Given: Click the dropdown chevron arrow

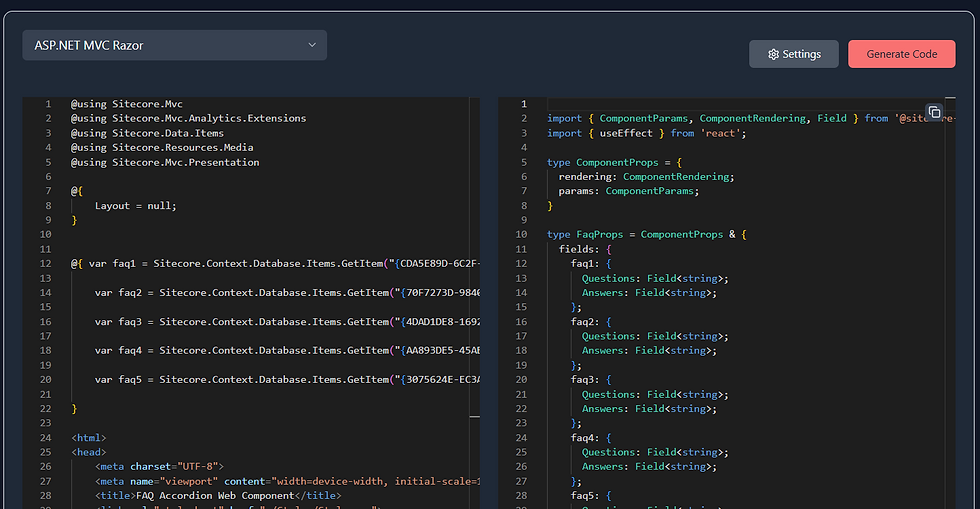Looking at the screenshot, I should click(x=312, y=45).
